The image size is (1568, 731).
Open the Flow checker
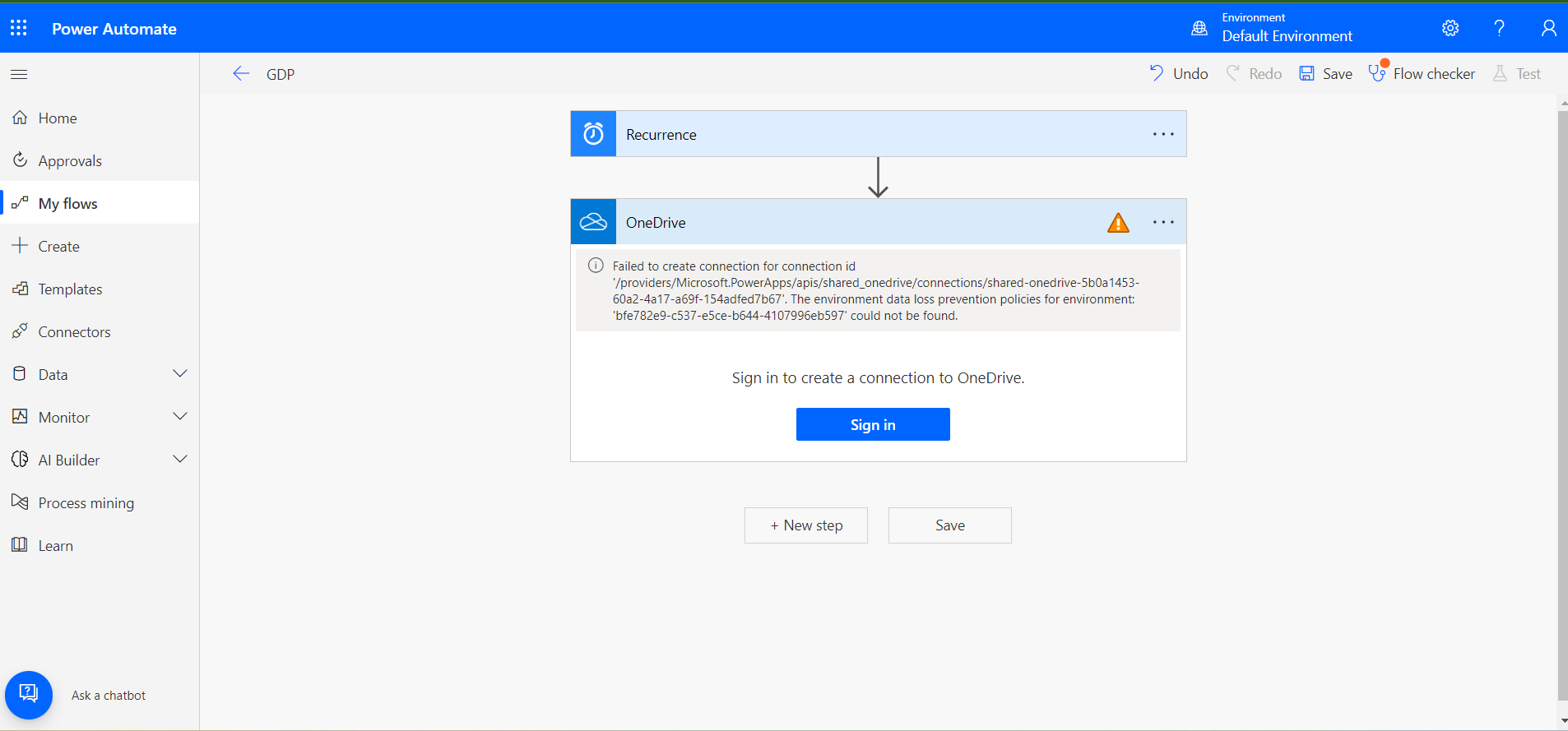click(1422, 74)
